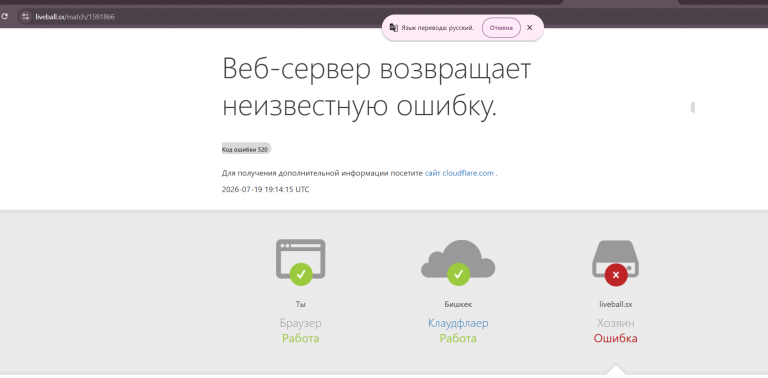Click the liveball.sx host label

tap(616, 304)
